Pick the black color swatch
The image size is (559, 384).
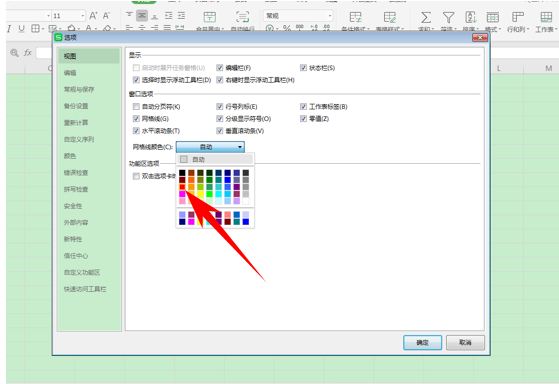coord(182,173)
